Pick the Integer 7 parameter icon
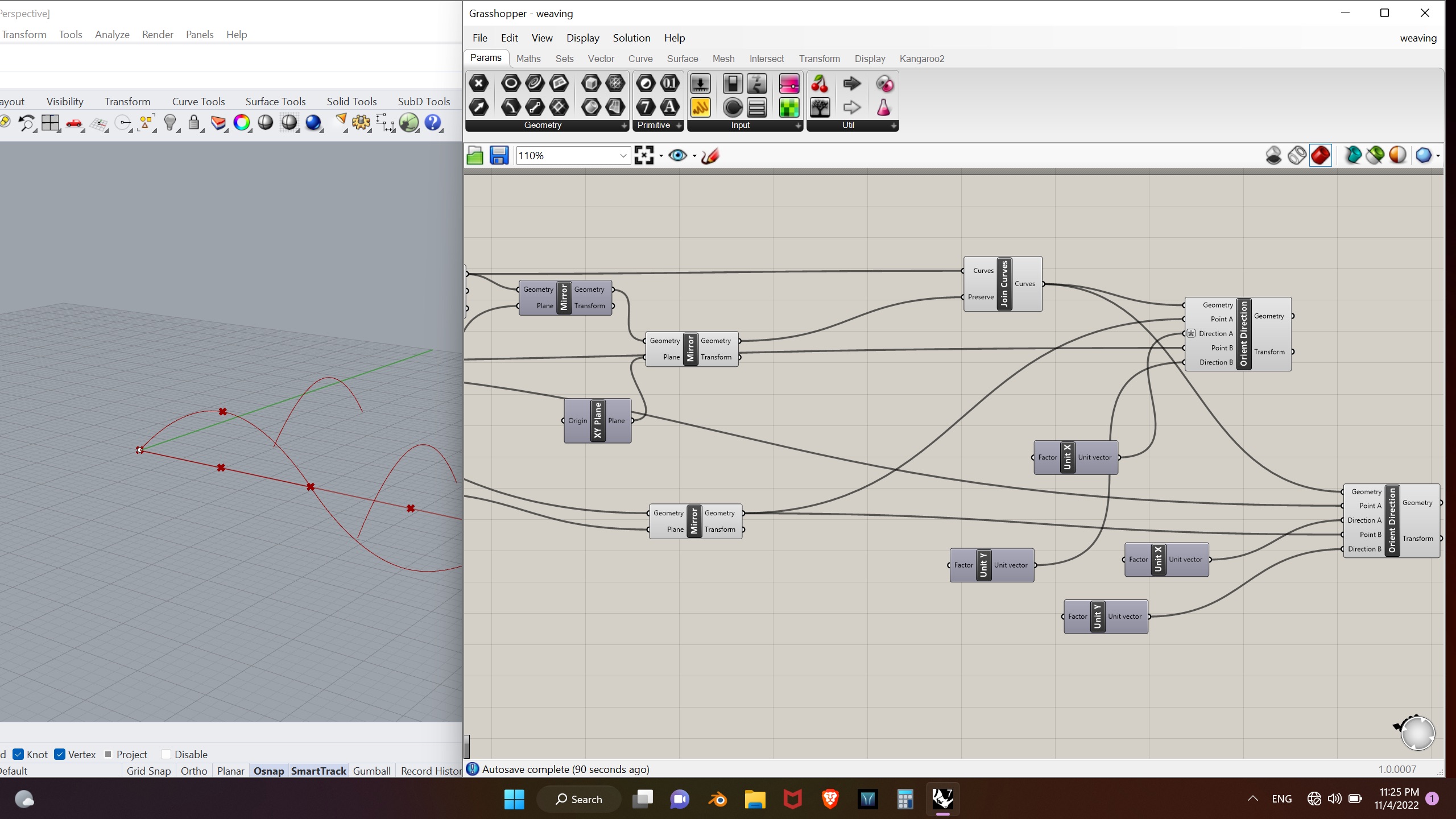The width and height of the screenshot is (1456, 819). [646, 107]
